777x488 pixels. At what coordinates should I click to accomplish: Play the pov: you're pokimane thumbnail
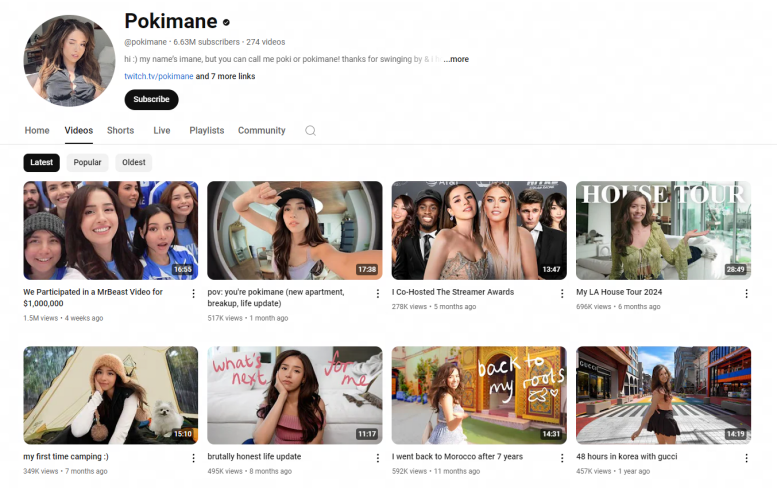[x=295, y=230]
